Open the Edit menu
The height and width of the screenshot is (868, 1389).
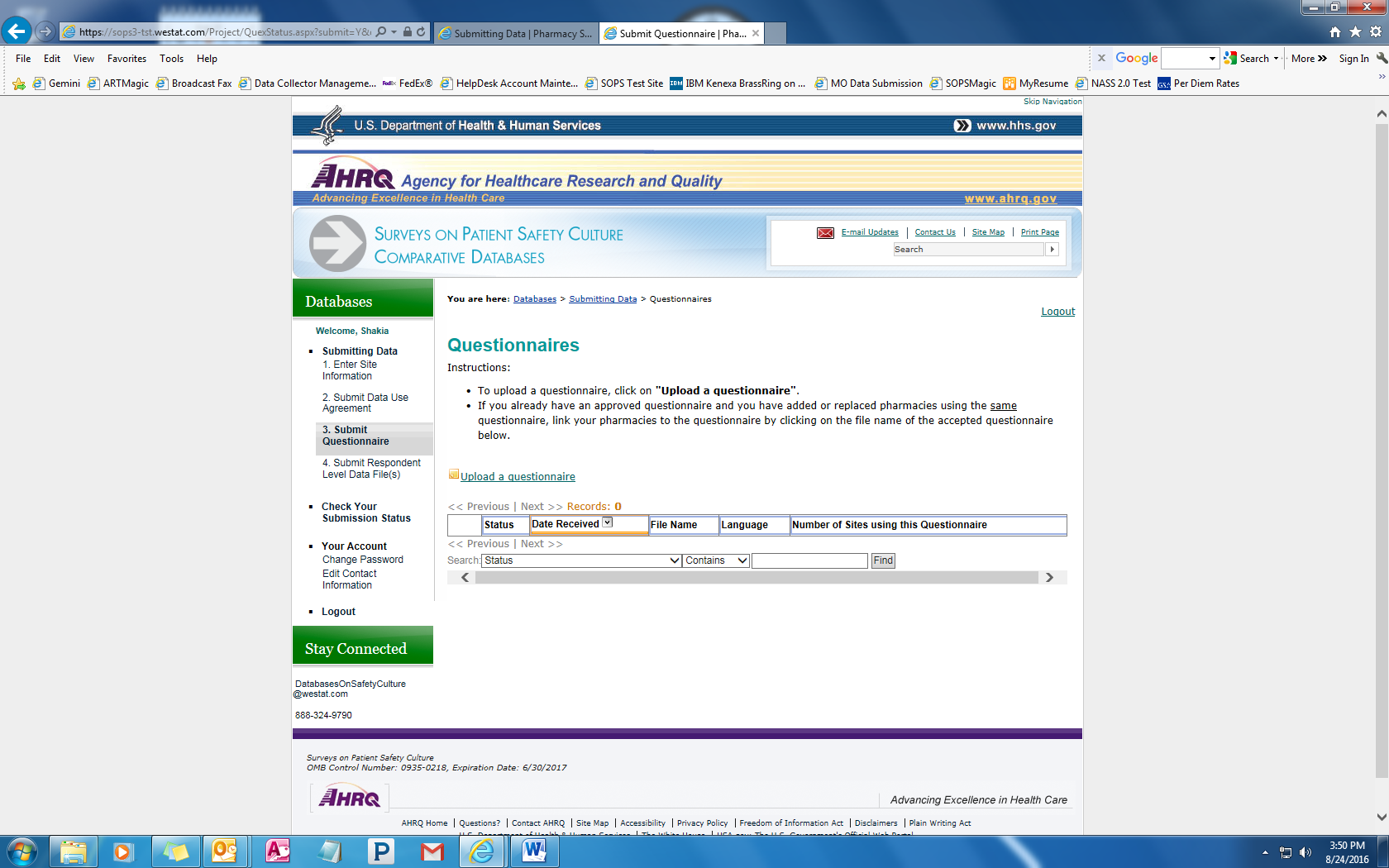pyautogui.click(x=52, y=59)
